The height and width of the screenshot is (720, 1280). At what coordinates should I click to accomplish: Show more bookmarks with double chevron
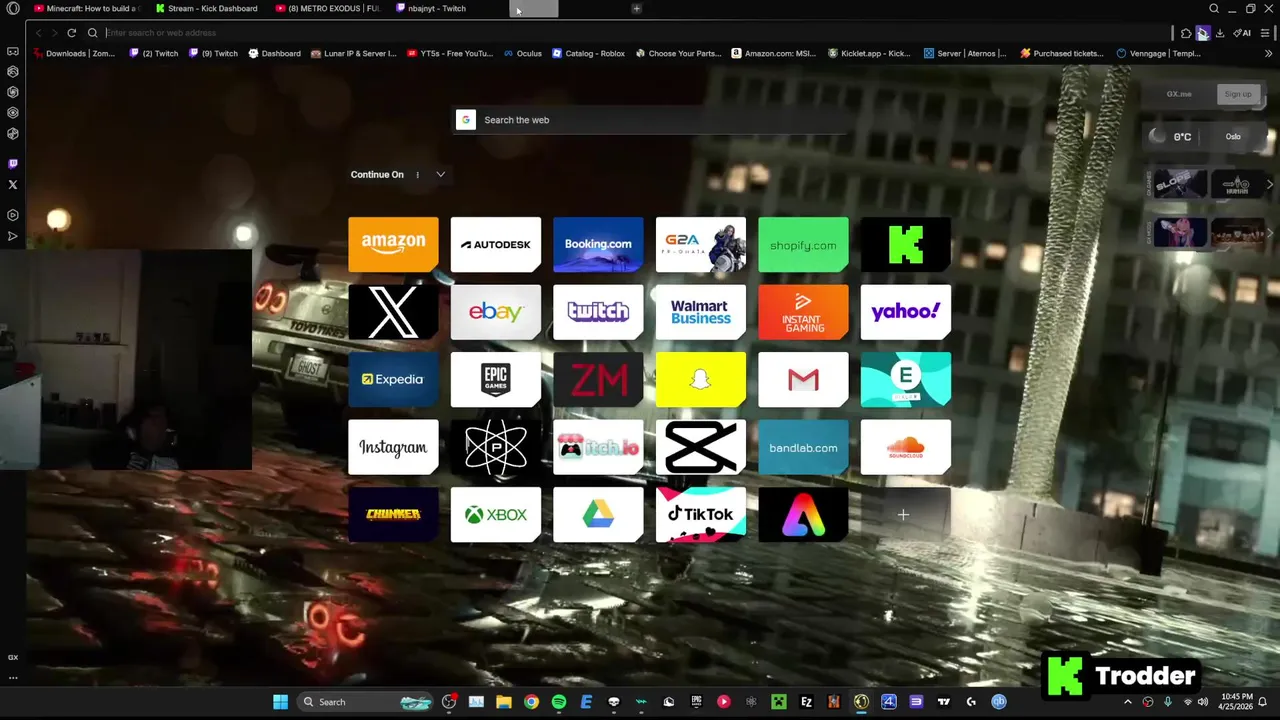(1269, 54)
